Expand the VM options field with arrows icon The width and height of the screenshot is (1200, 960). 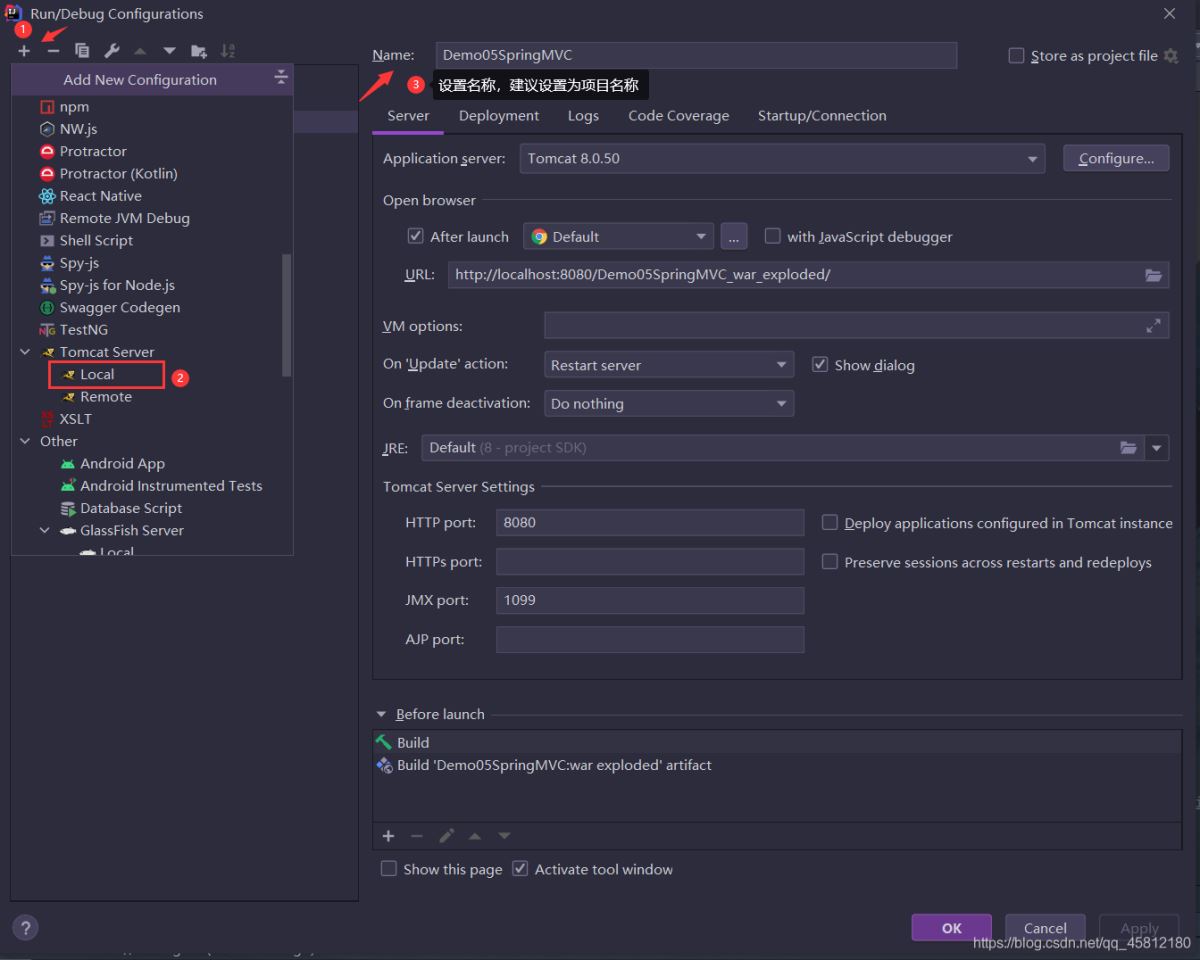(x=1153, y=326)
